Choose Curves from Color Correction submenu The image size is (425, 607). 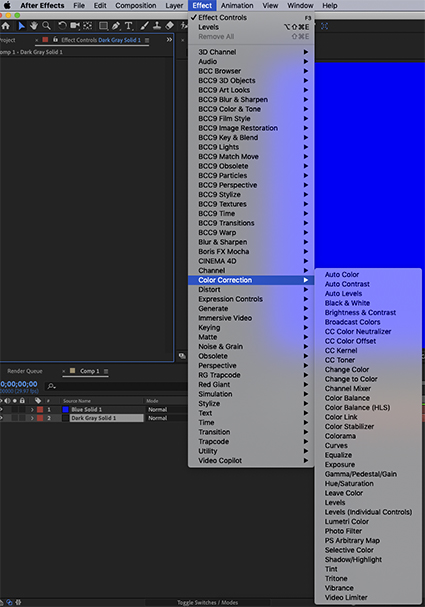pos(368,446)
